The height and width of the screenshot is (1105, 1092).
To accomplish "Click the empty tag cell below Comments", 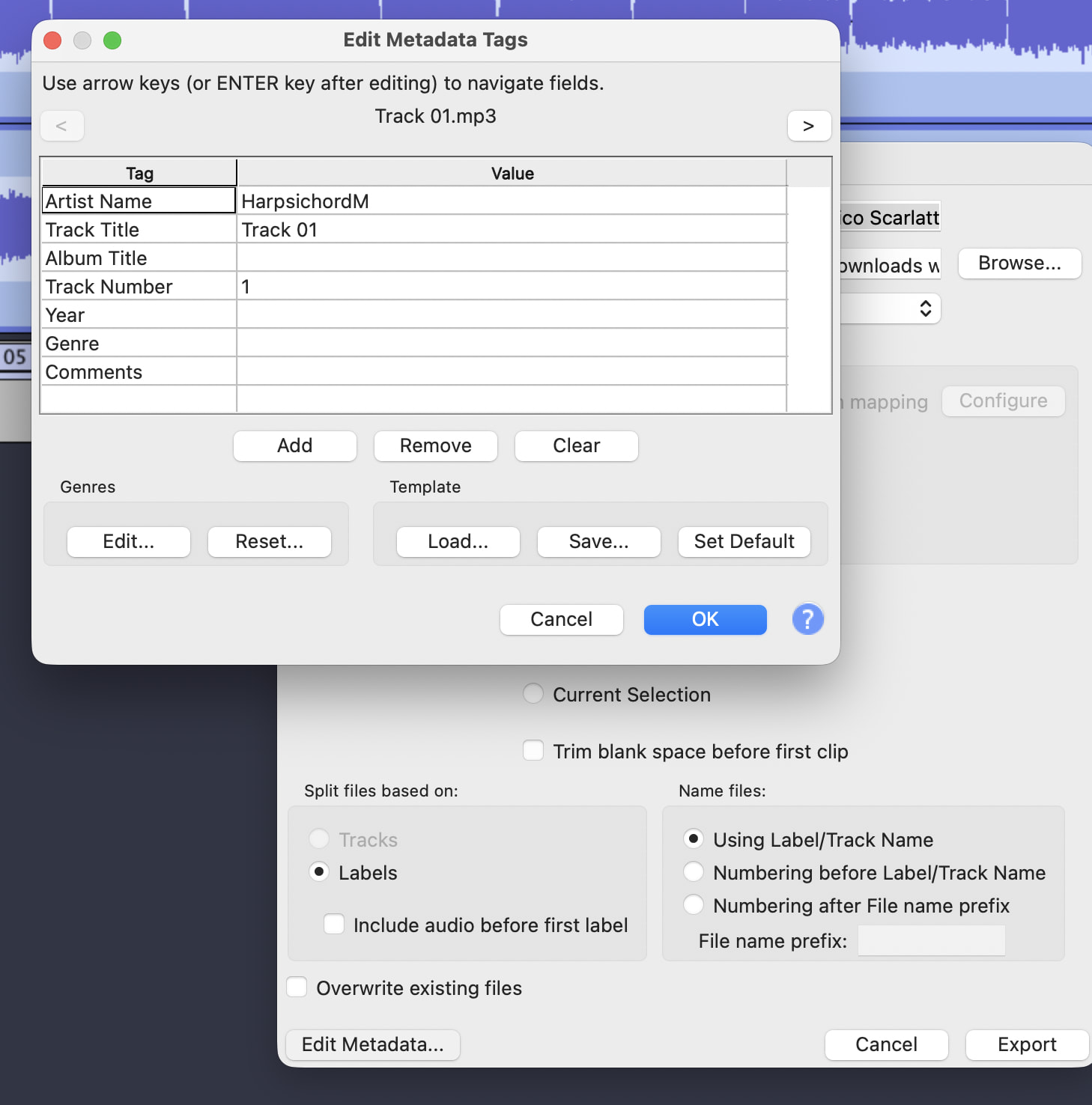I will pos(139,398).
